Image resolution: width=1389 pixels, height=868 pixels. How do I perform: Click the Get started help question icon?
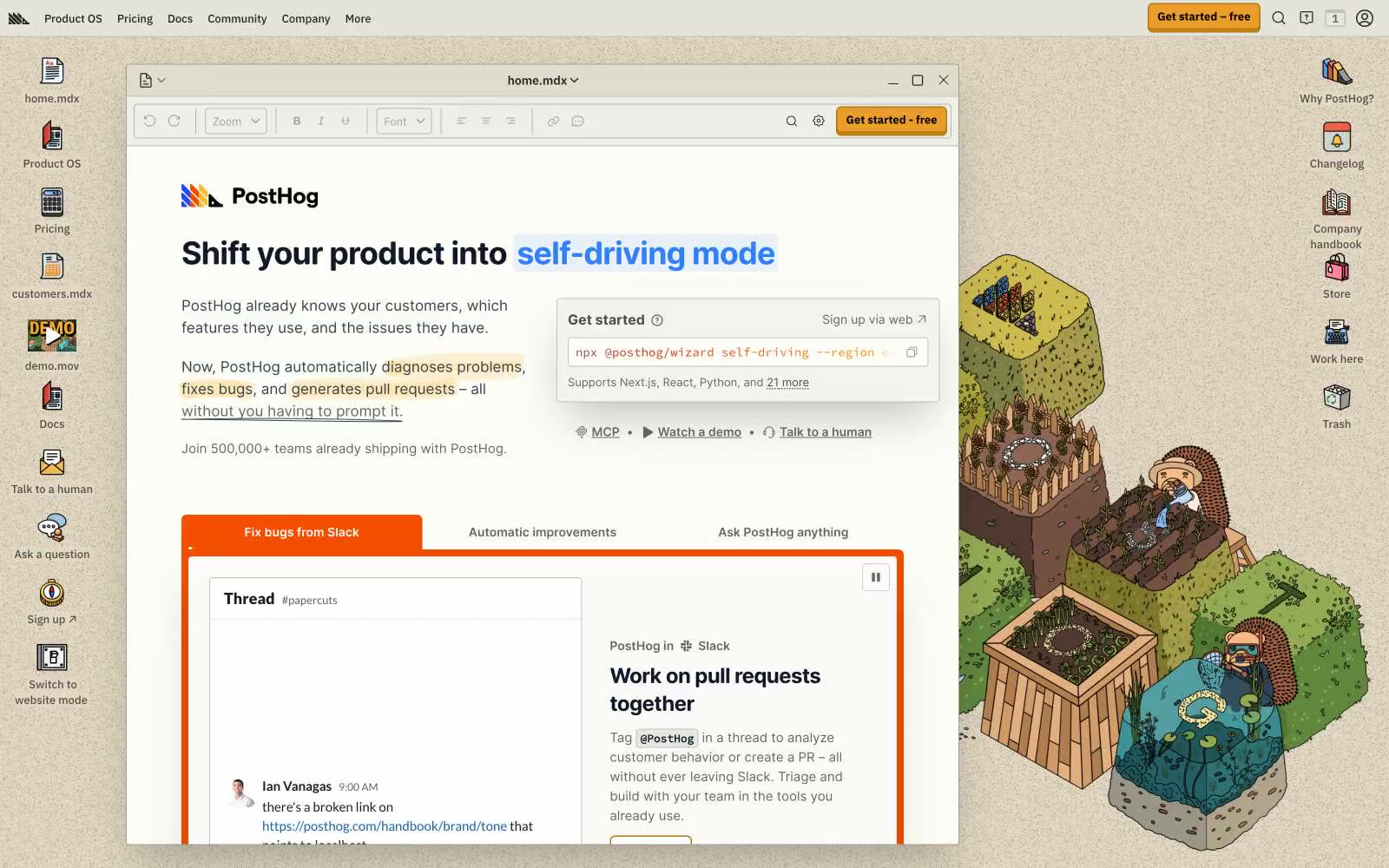[x=657, y=320]
